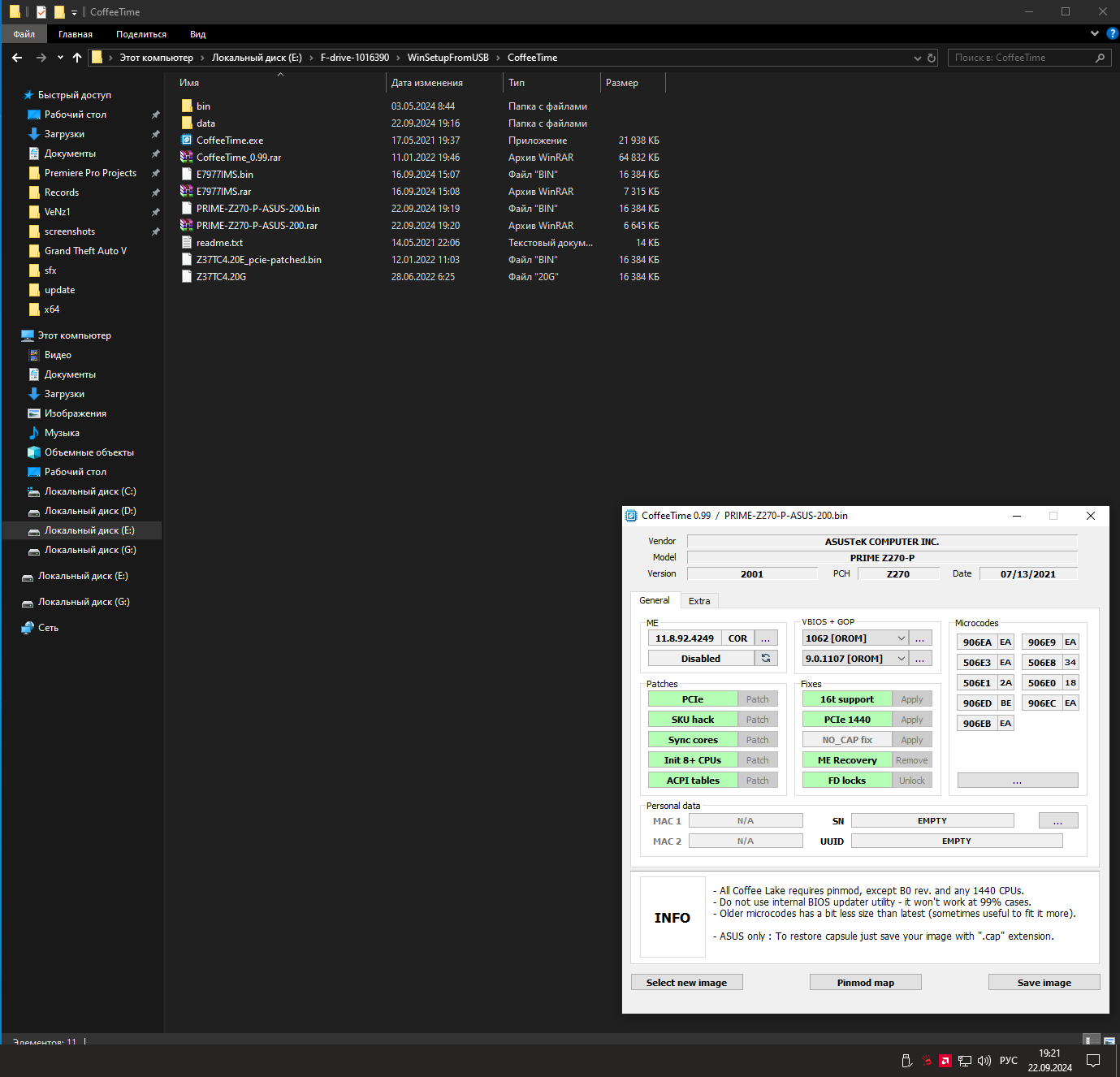The image size is (1120, 1077).
Task: Open the Вид ribbon tab
Action: (198, 34)
